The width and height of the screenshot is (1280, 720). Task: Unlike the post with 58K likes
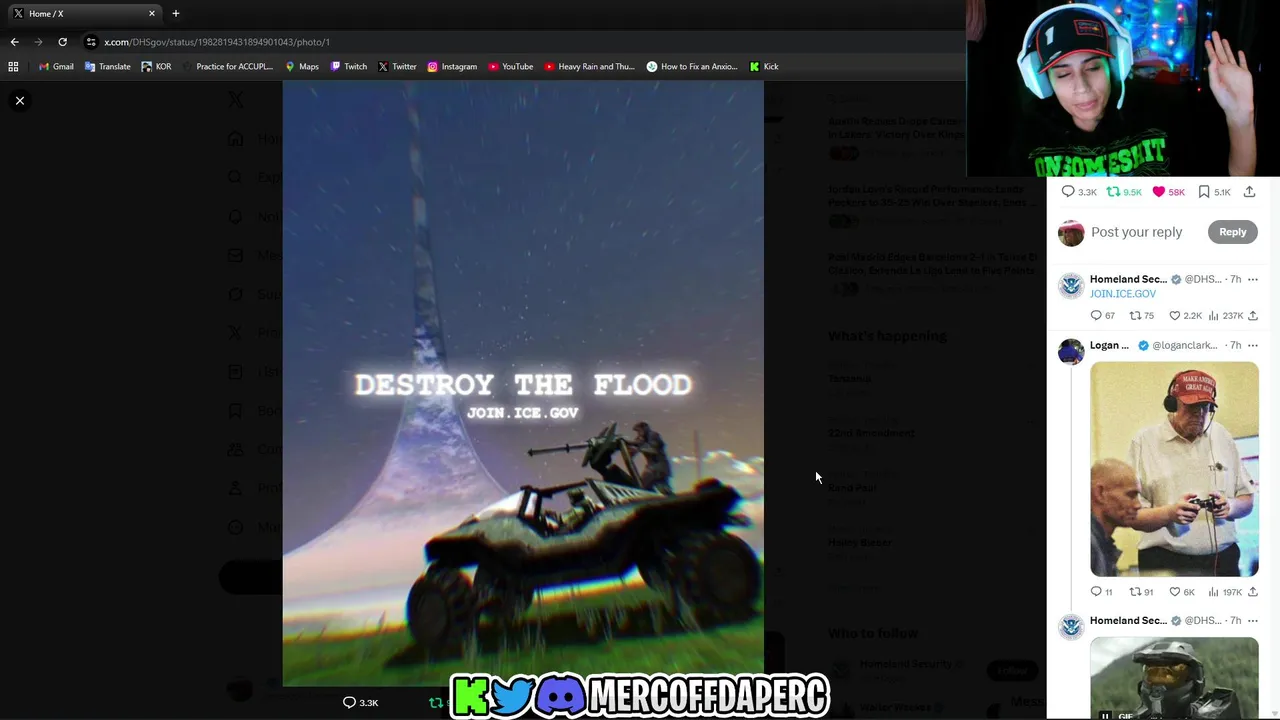point(1168,192)
